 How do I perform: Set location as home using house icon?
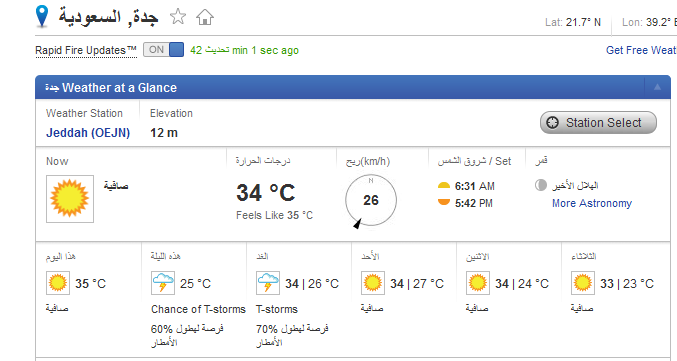pyautogui.click(x=205, y=17)
